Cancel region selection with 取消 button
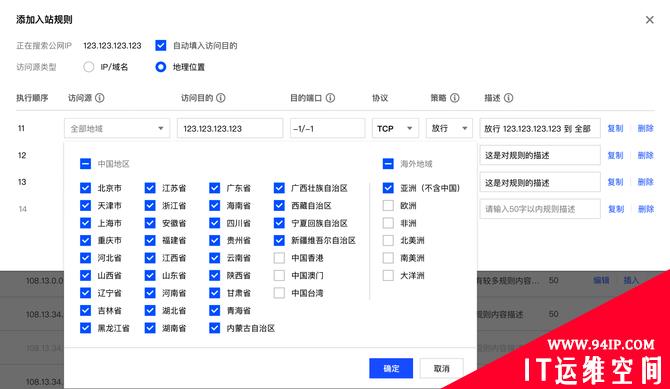670x389 pixels. tap(441, 368)
